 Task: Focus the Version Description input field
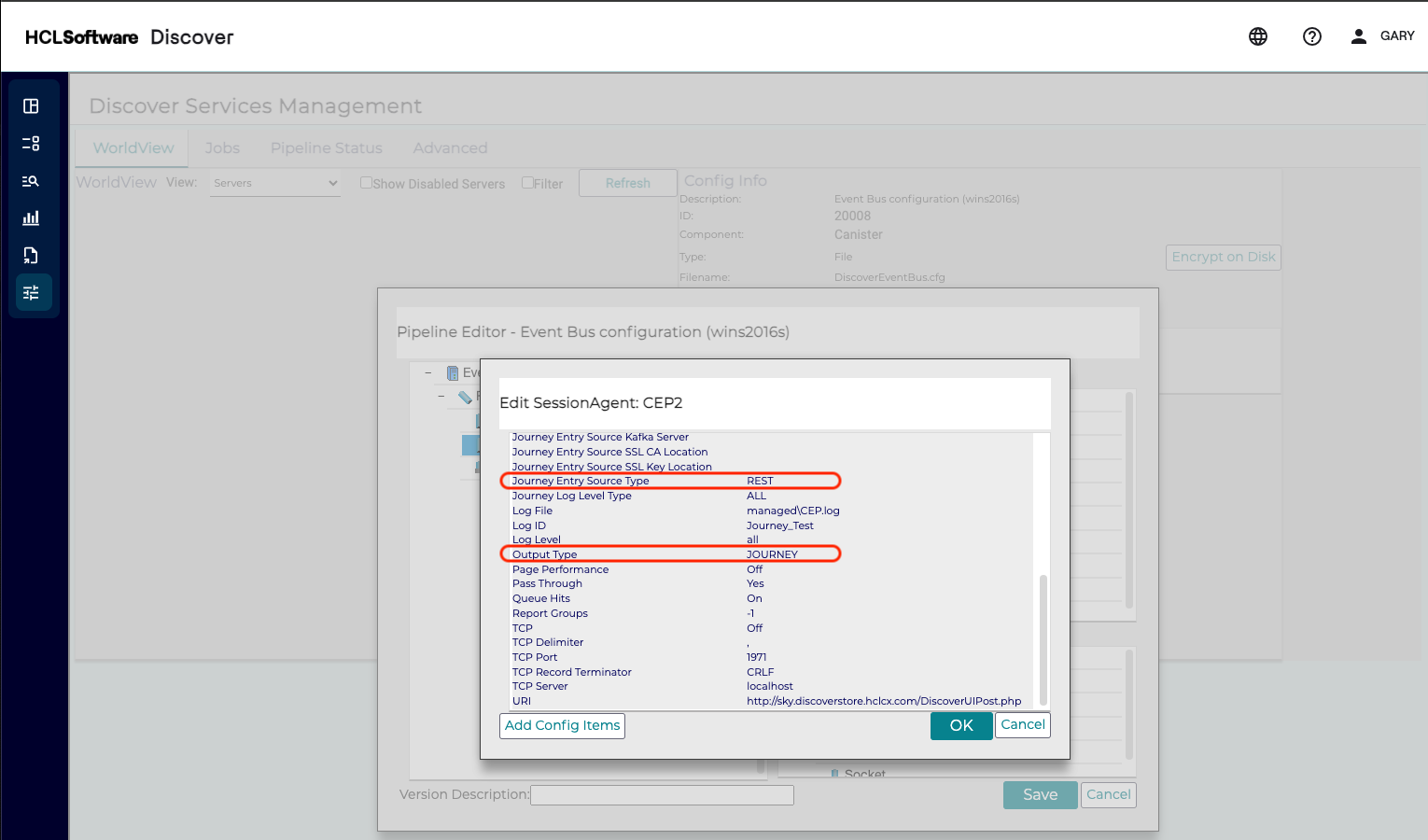(x=662, y=795)
